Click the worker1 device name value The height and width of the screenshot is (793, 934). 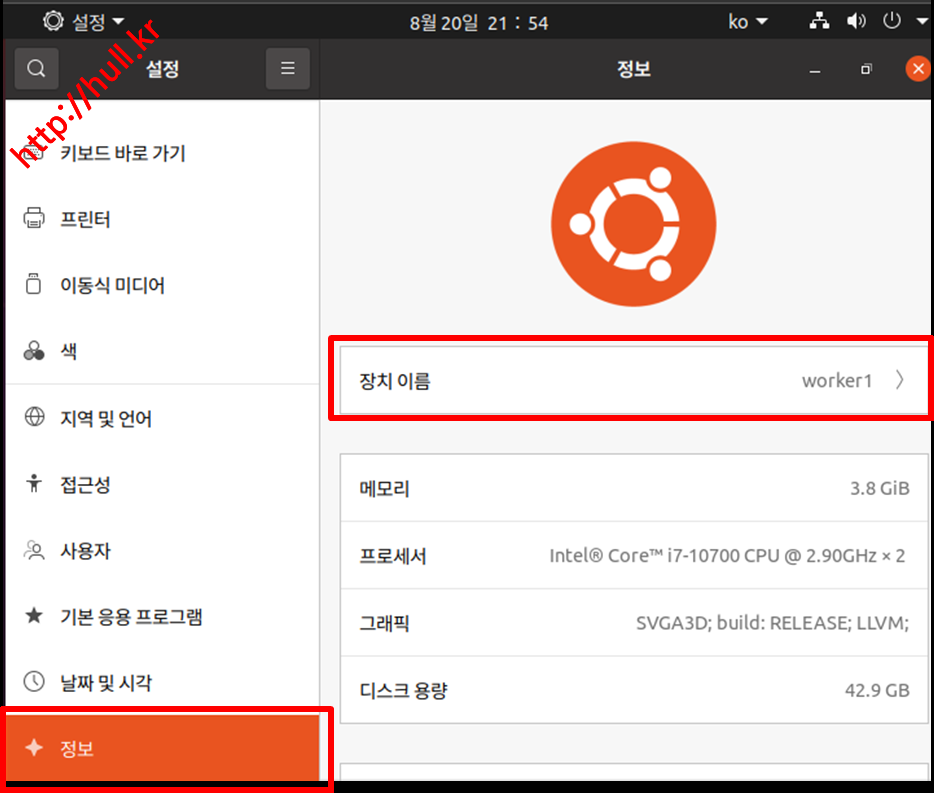(x=836, y=380)
